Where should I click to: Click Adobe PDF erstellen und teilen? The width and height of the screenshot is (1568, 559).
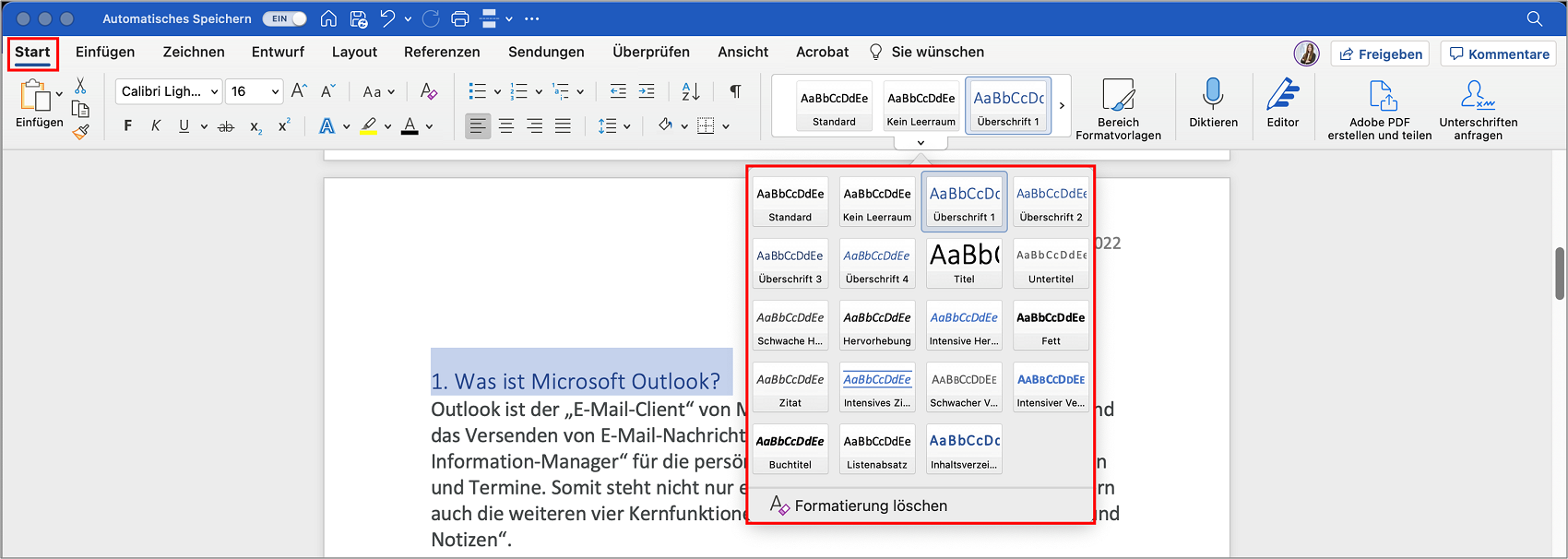(x=1380, y=109)
